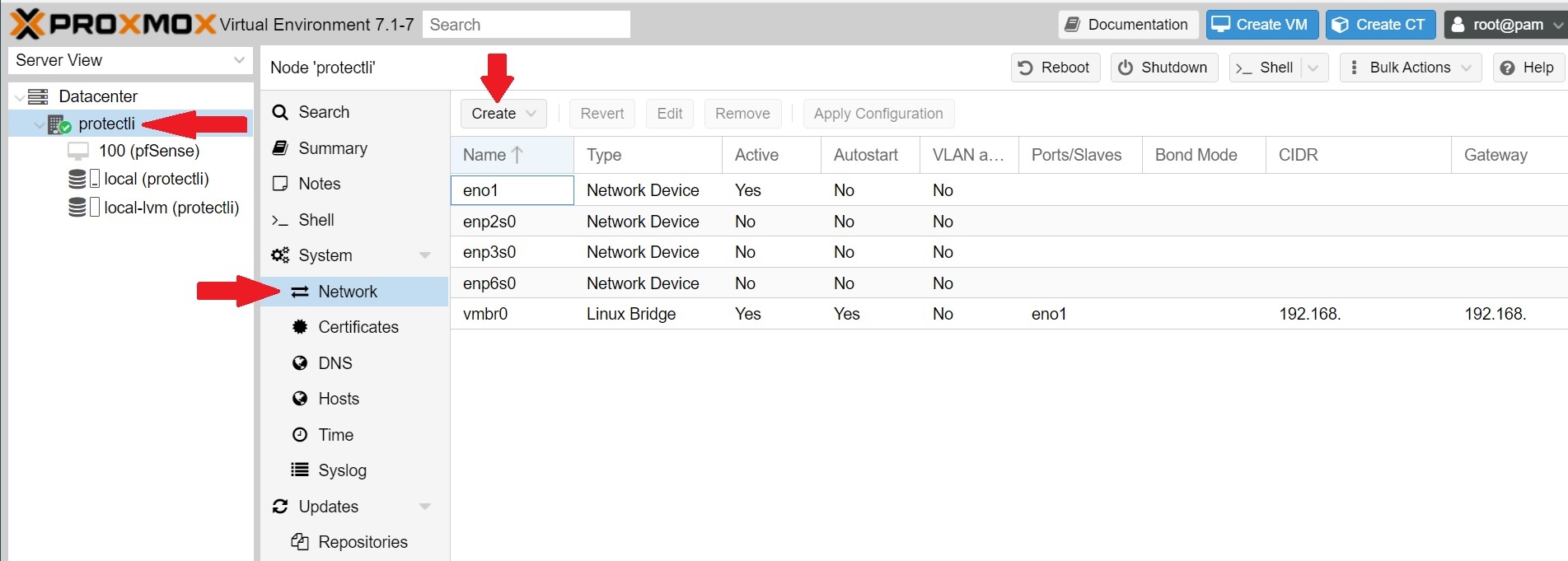
Task: Select the enp2s0 row
Action: pos(1009,222)
